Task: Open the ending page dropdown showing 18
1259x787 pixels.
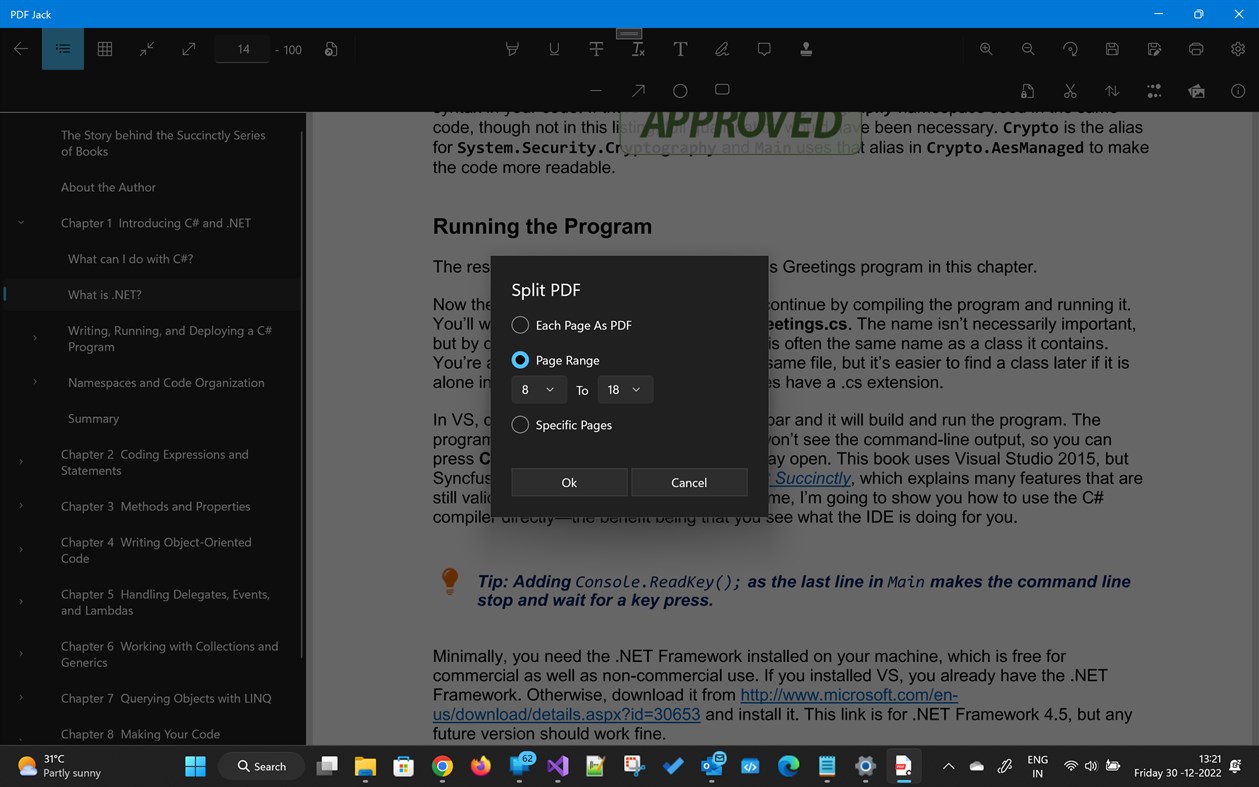Action: pos(624,389)
